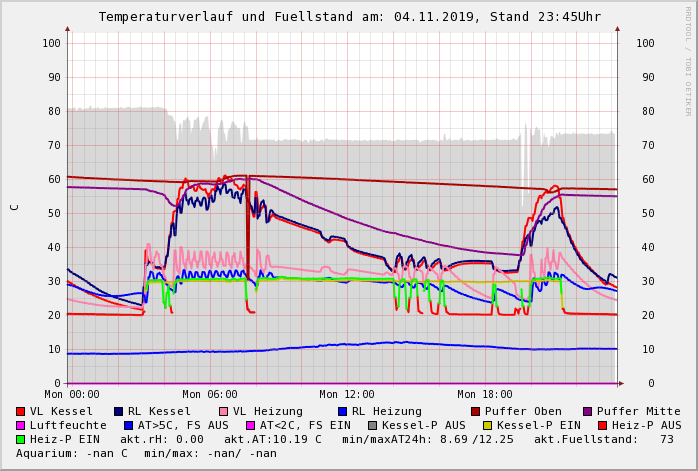Click the green Heiz-P EIN swatch
The image size is (698, 471).
click(21, 439)
